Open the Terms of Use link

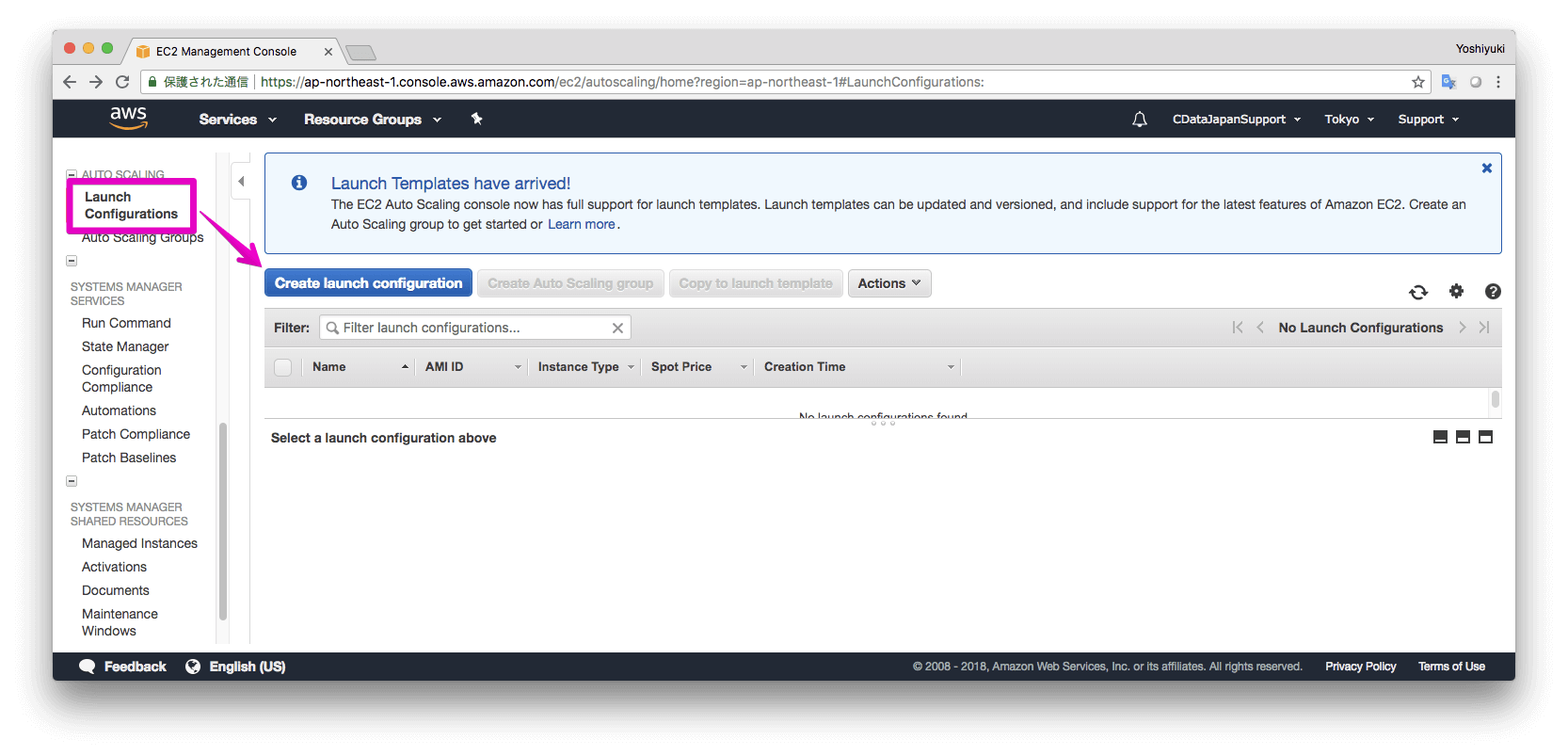click(1451, 667)
